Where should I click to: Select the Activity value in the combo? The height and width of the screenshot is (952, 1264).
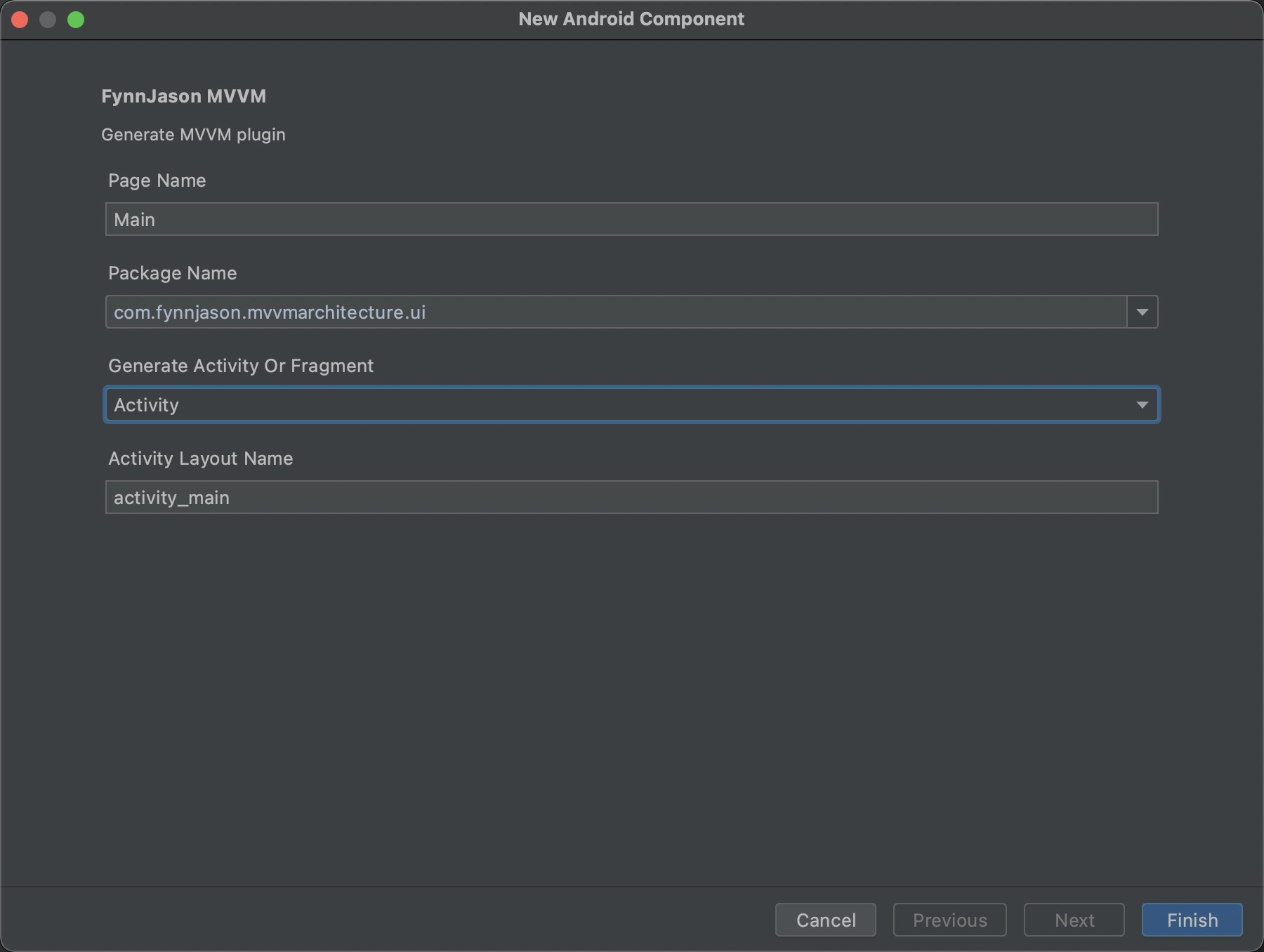(147, 404)
